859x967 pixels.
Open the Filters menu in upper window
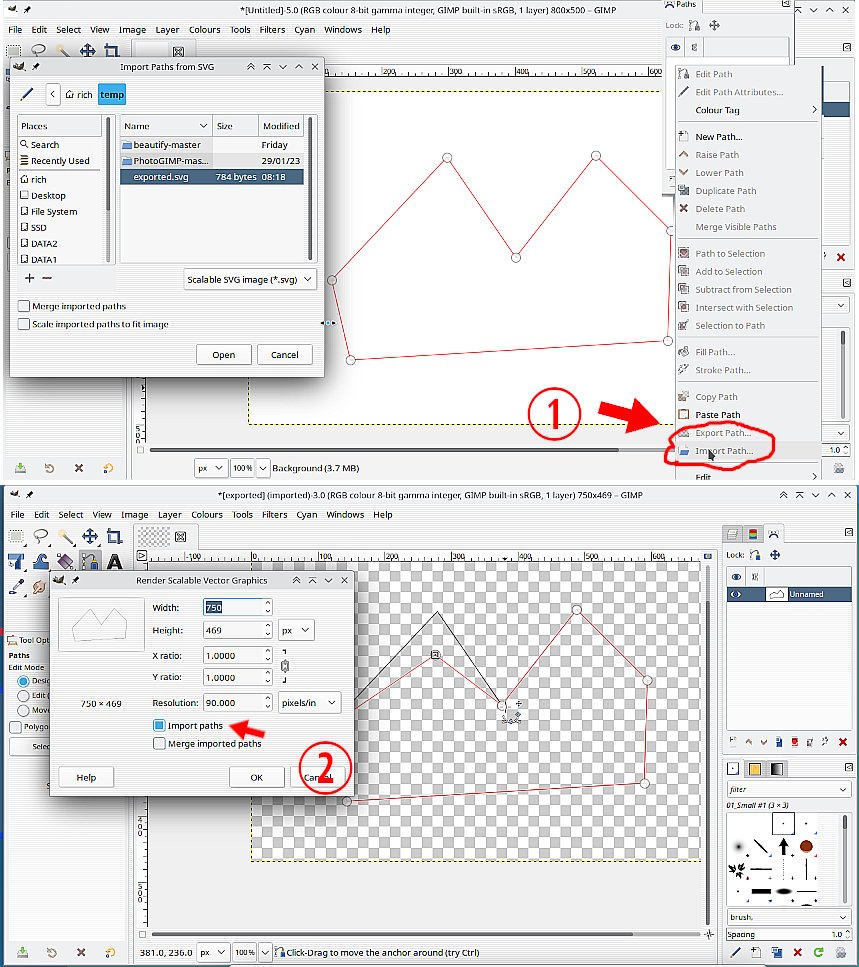(x=272, y=30)
